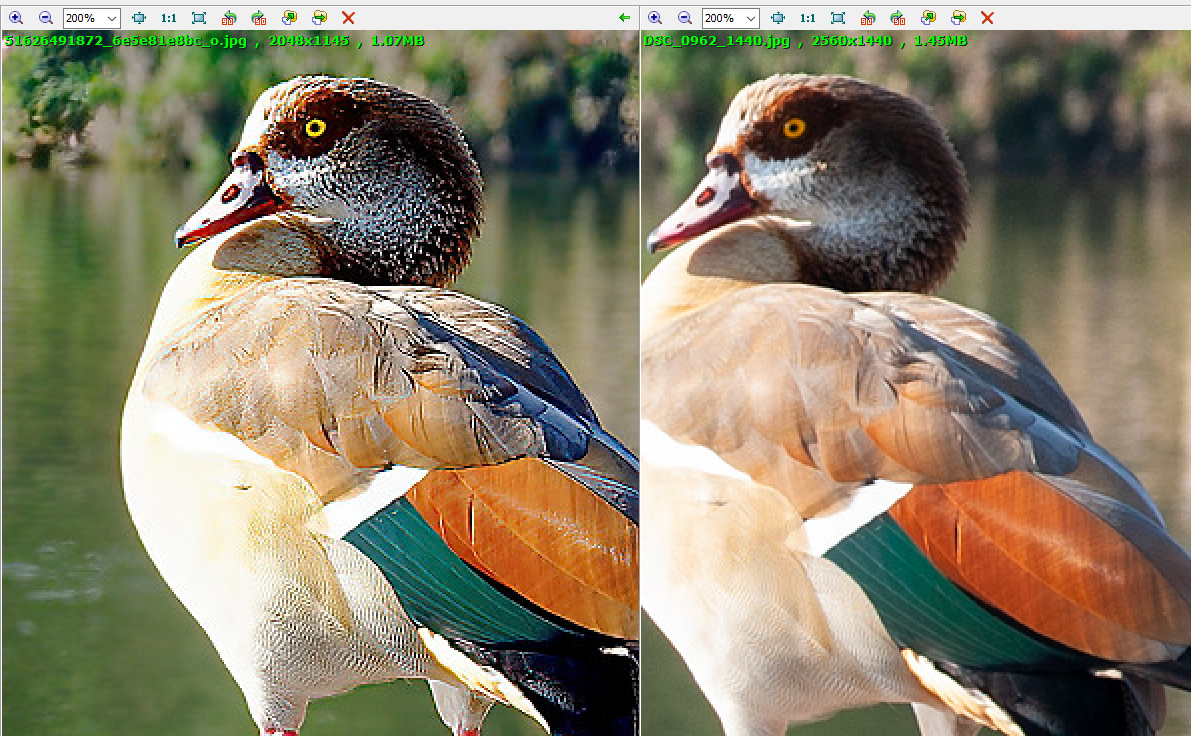1191x736 pixels.
Task: Rotate the left image 90 degrees counterclockwise
Action: click(x=229, y=18)
